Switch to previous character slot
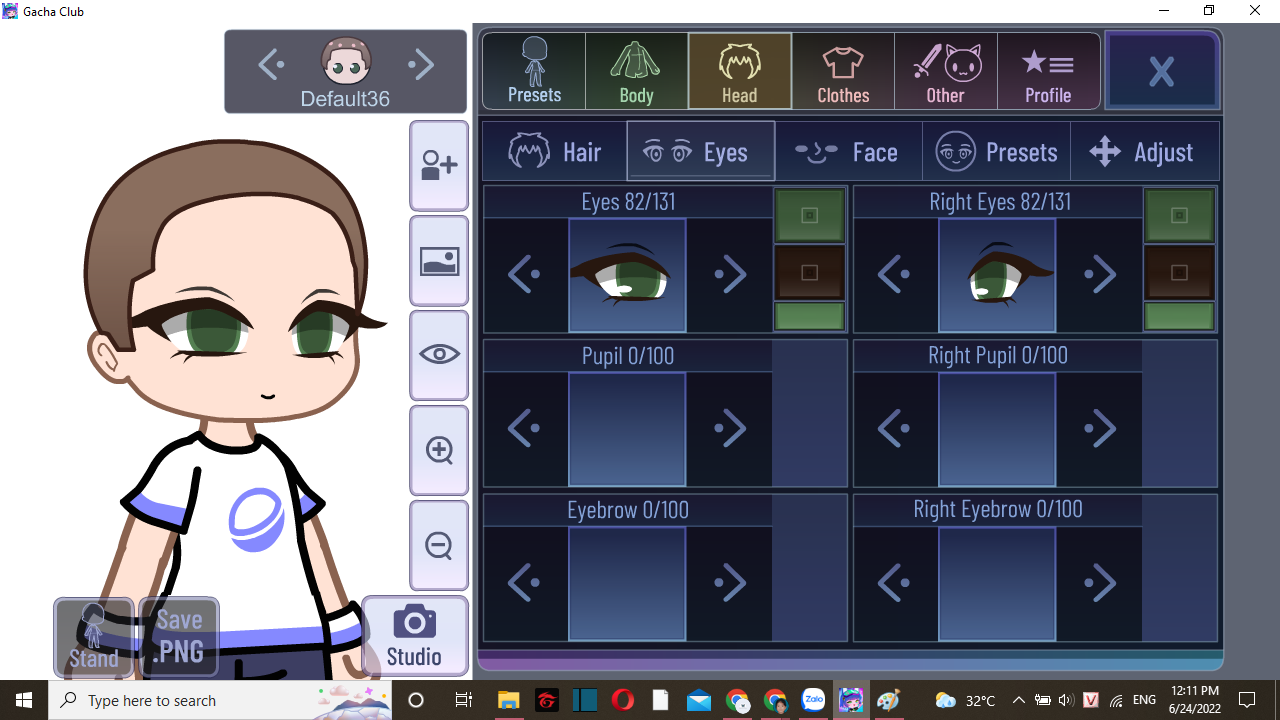The height and width of the screenshot is (720, 1280). click(x=271, y=65)
